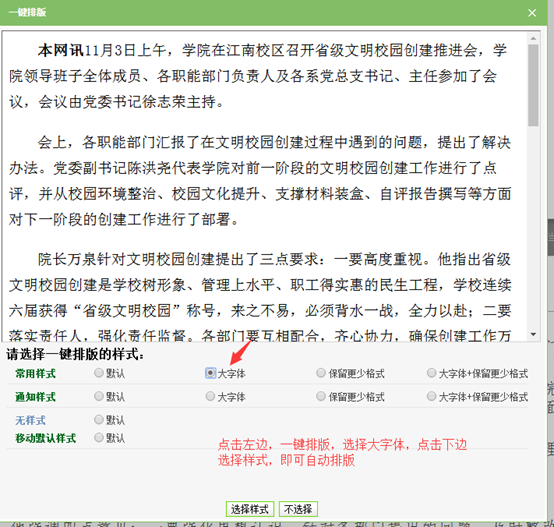Click the 无样式 category label
Viewport: 554px width, 527px height.
[x=30, y=420]
